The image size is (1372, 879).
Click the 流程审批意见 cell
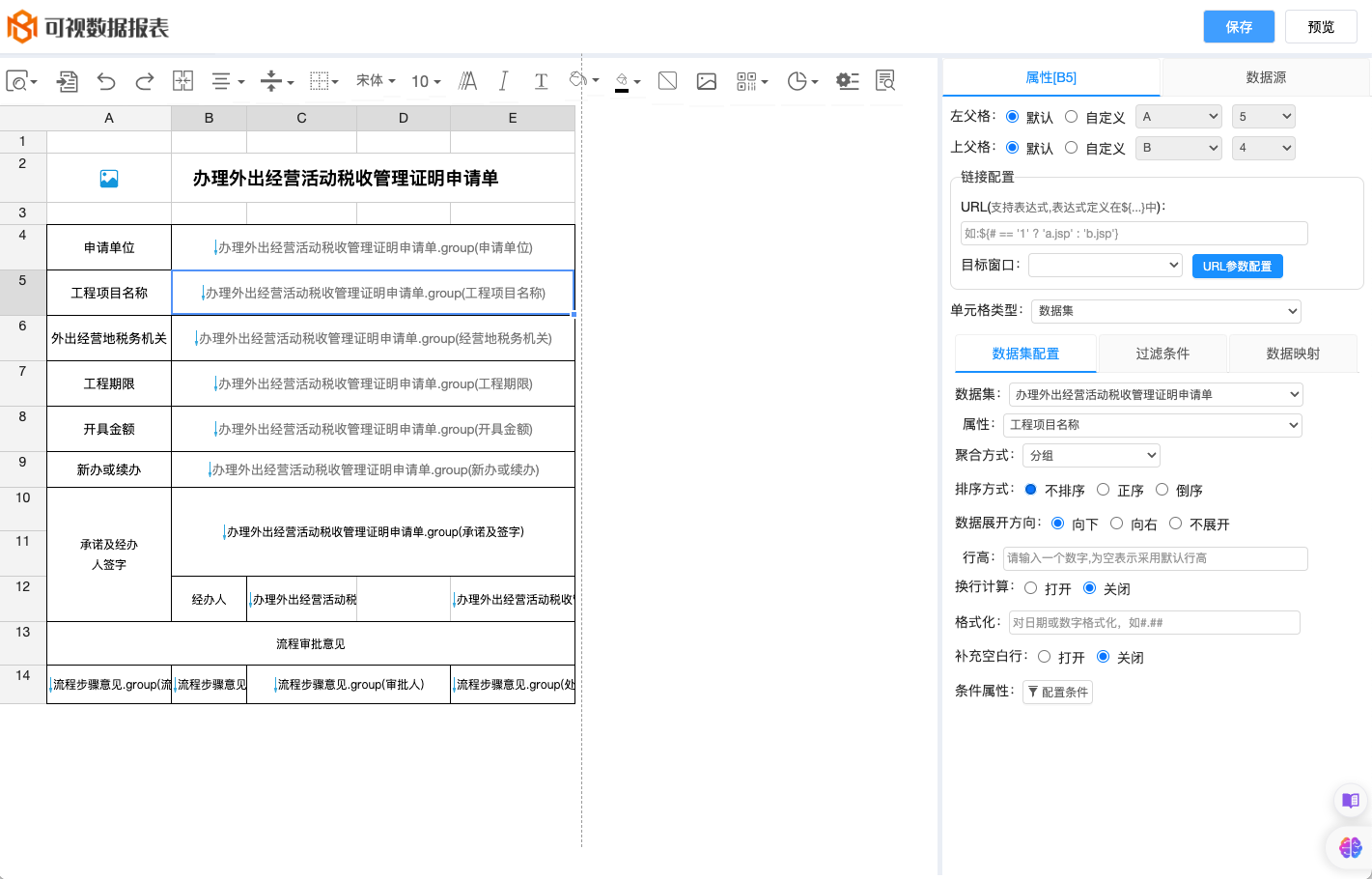[x=311, y=643]
